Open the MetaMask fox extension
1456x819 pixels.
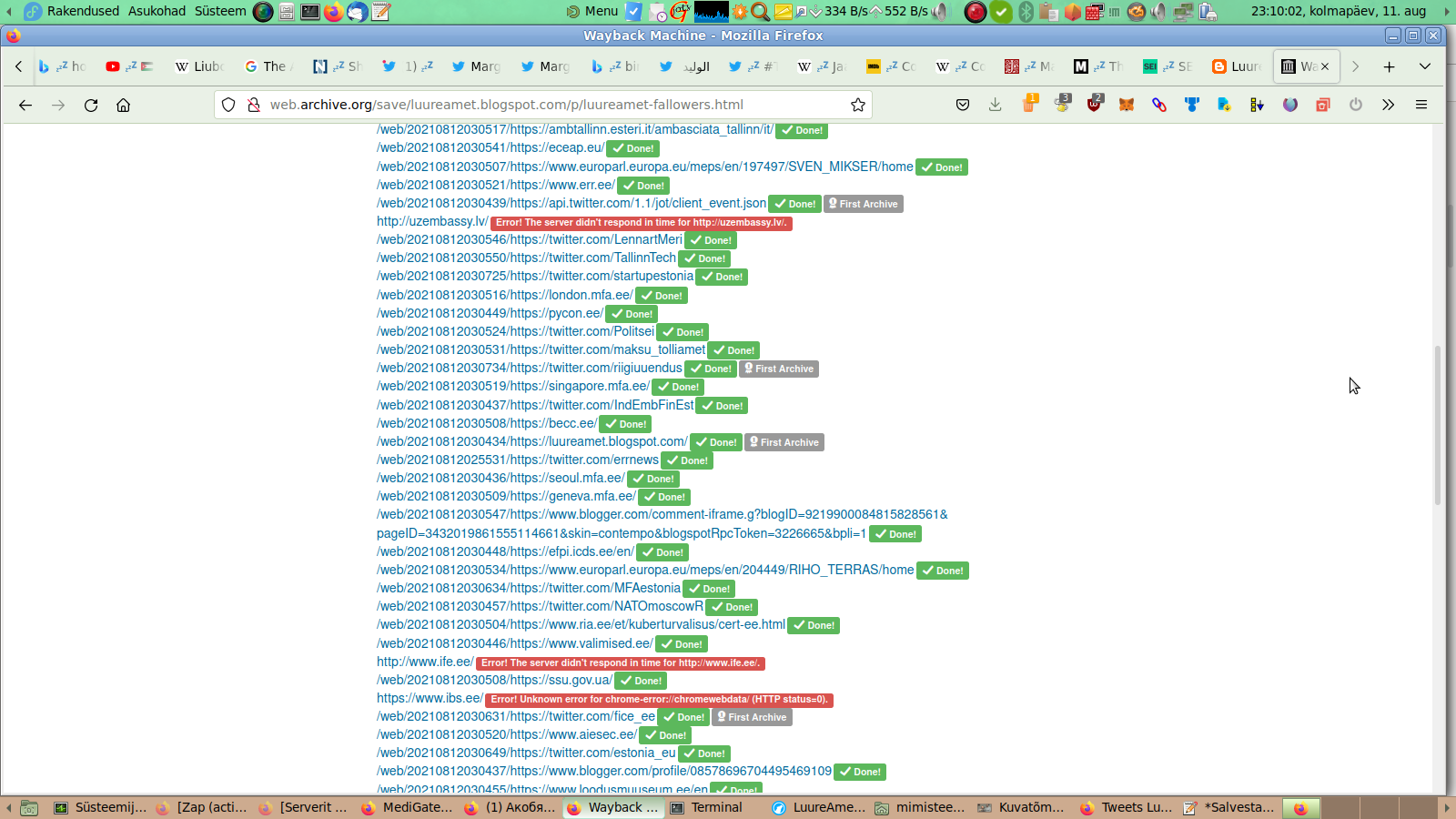[1127, 105]
